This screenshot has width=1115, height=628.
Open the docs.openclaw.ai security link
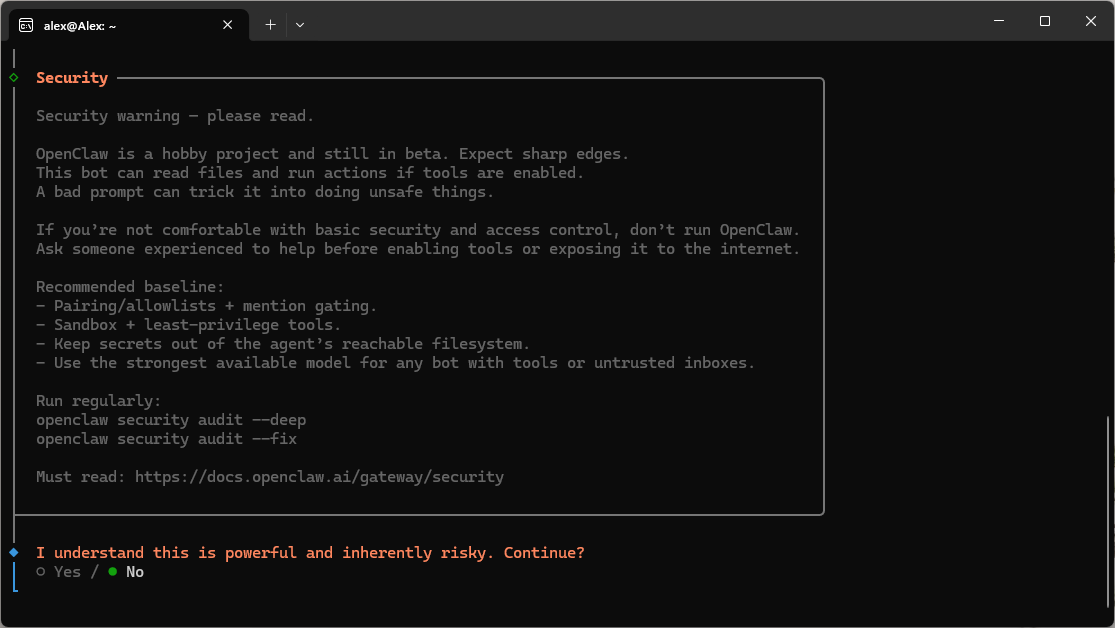[319, 477]
